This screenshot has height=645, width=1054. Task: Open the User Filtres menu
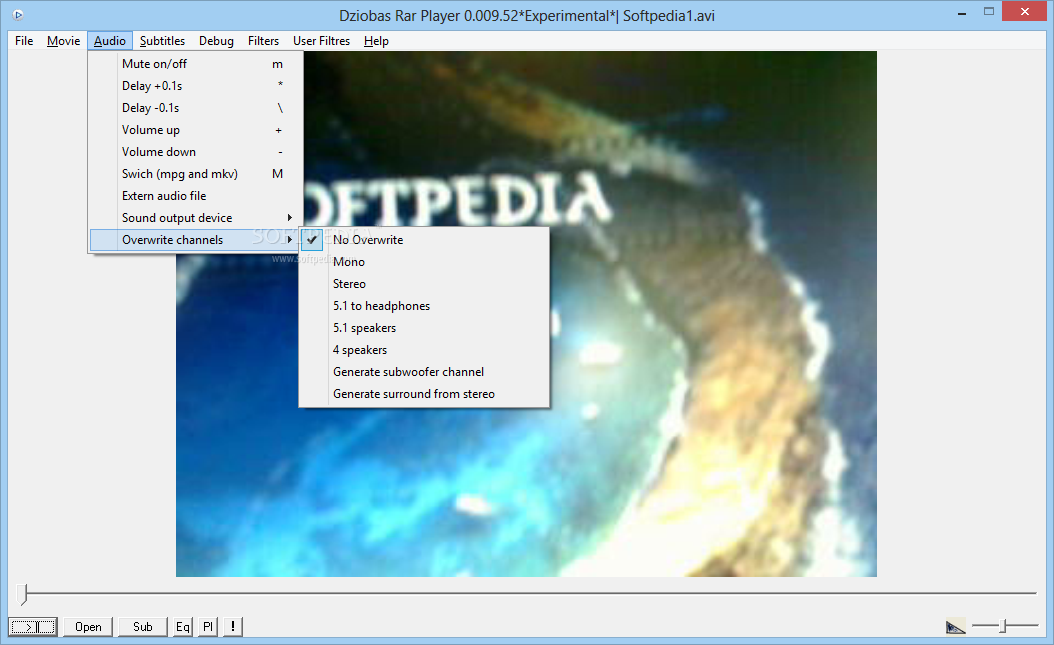point(321,41)
